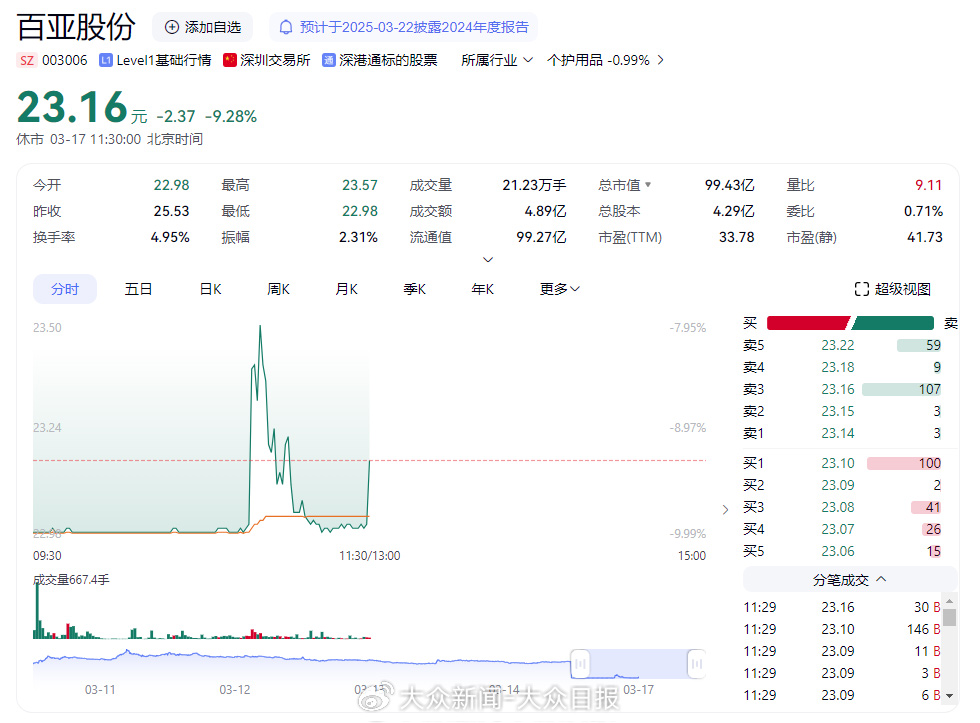
Task: Click the 03-12 date marker on timeline
Action: [x=234, y=689]
